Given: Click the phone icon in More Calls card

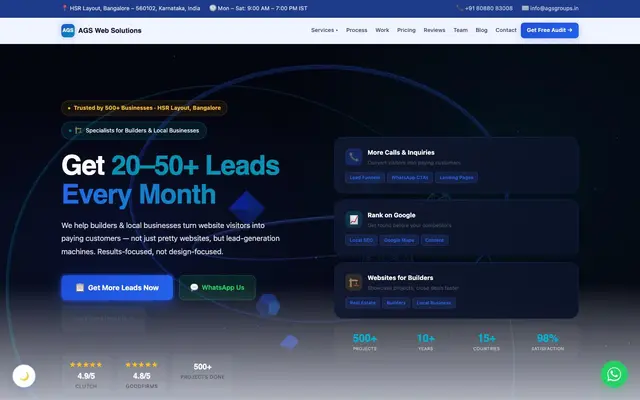Looking at the screenshot, I should (353, 157).
